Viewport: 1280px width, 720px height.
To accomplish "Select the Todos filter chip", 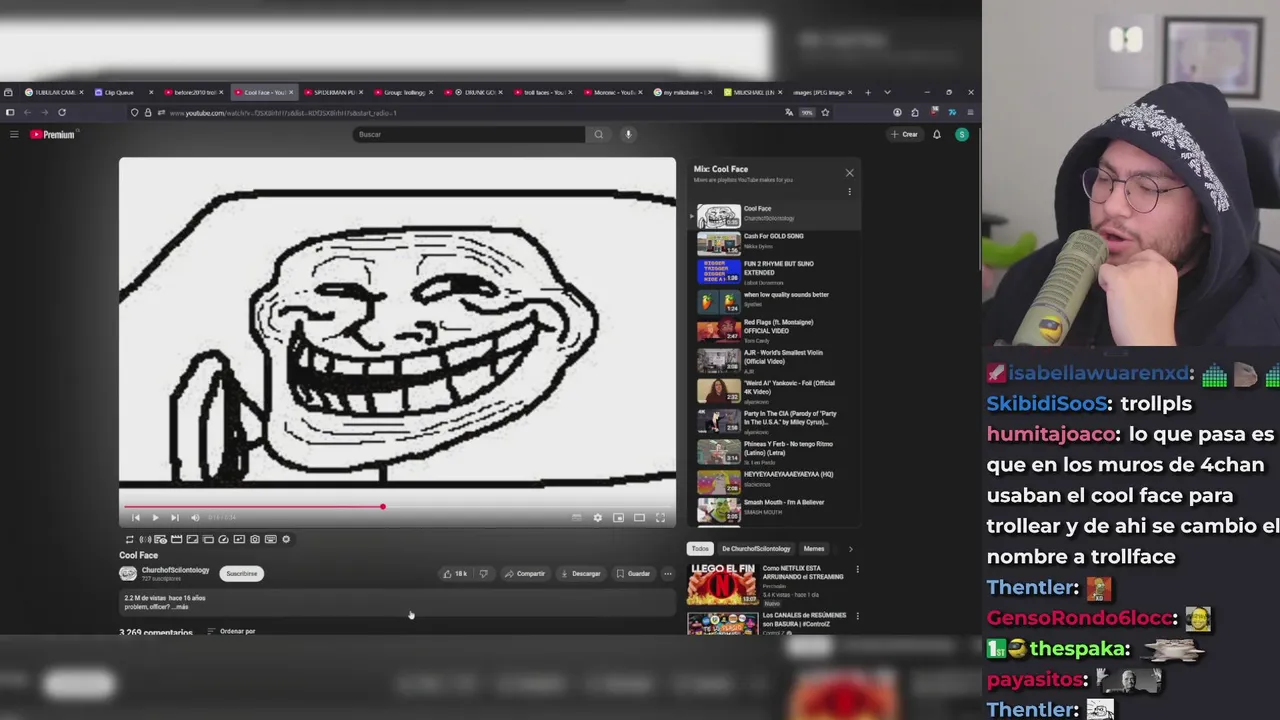I will click(x=700, y=549).
